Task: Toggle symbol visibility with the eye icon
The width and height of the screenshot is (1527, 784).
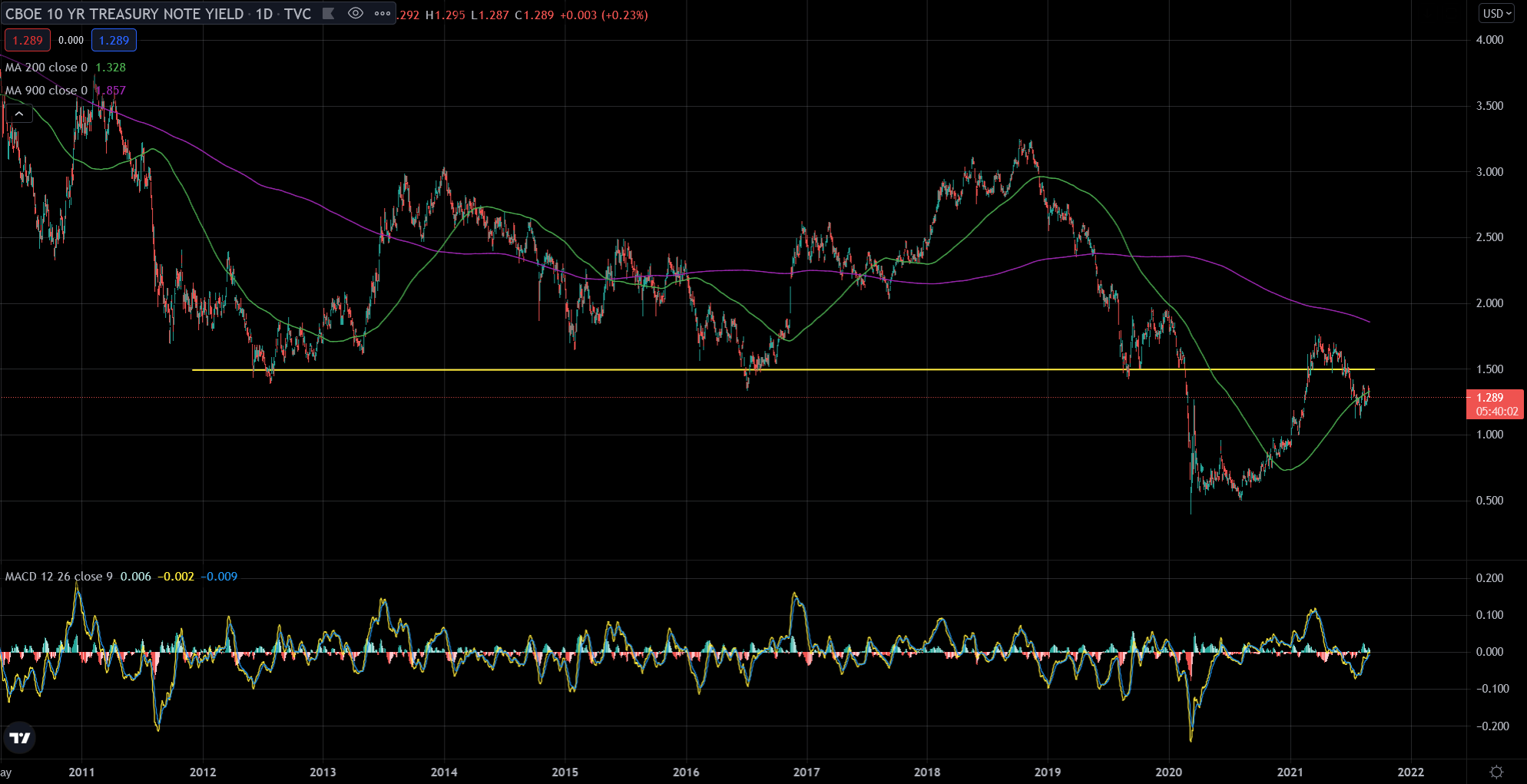Action: pyautogui.click(x=356, y=13)
